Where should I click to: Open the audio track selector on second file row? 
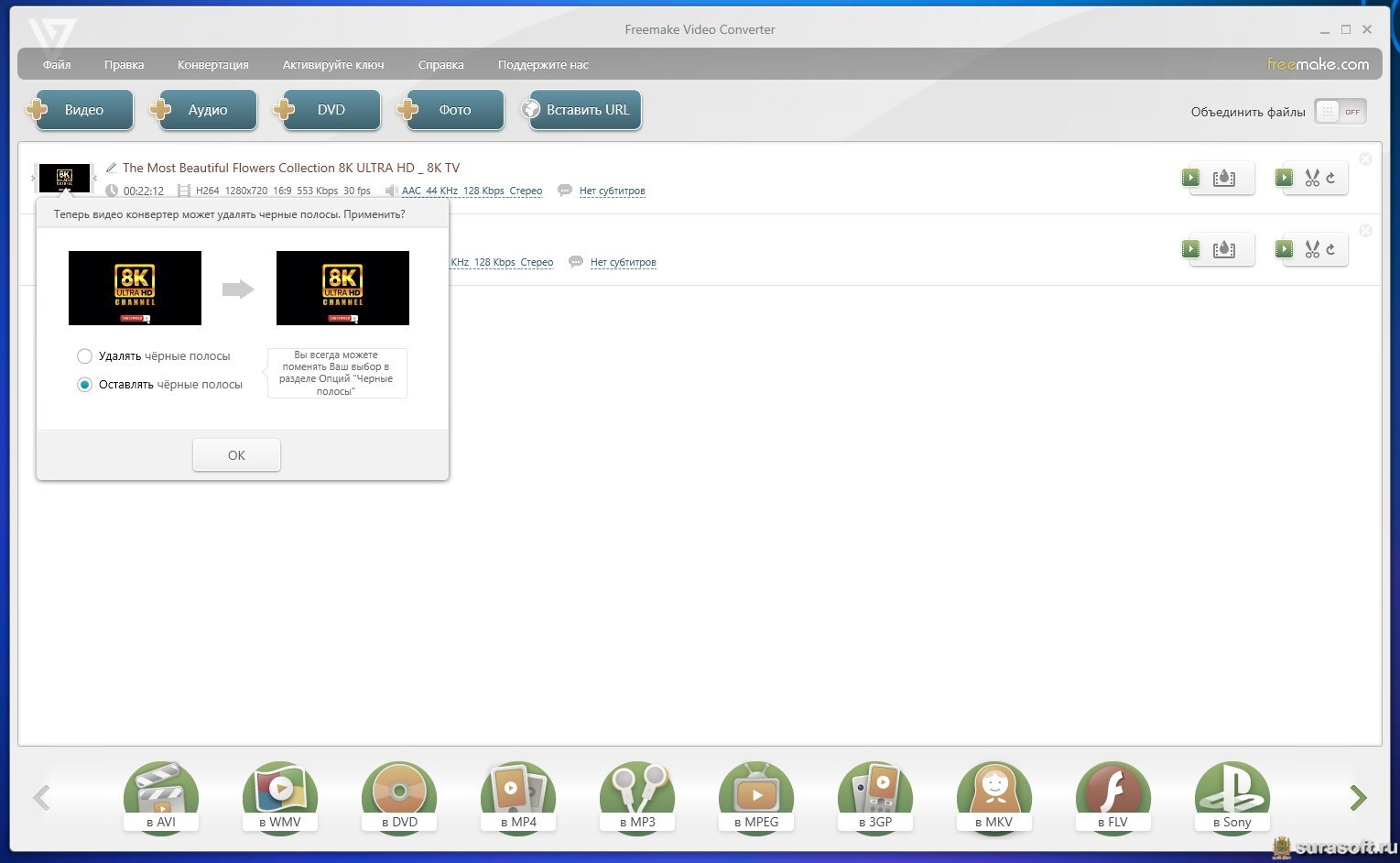(x=502, y=262)
